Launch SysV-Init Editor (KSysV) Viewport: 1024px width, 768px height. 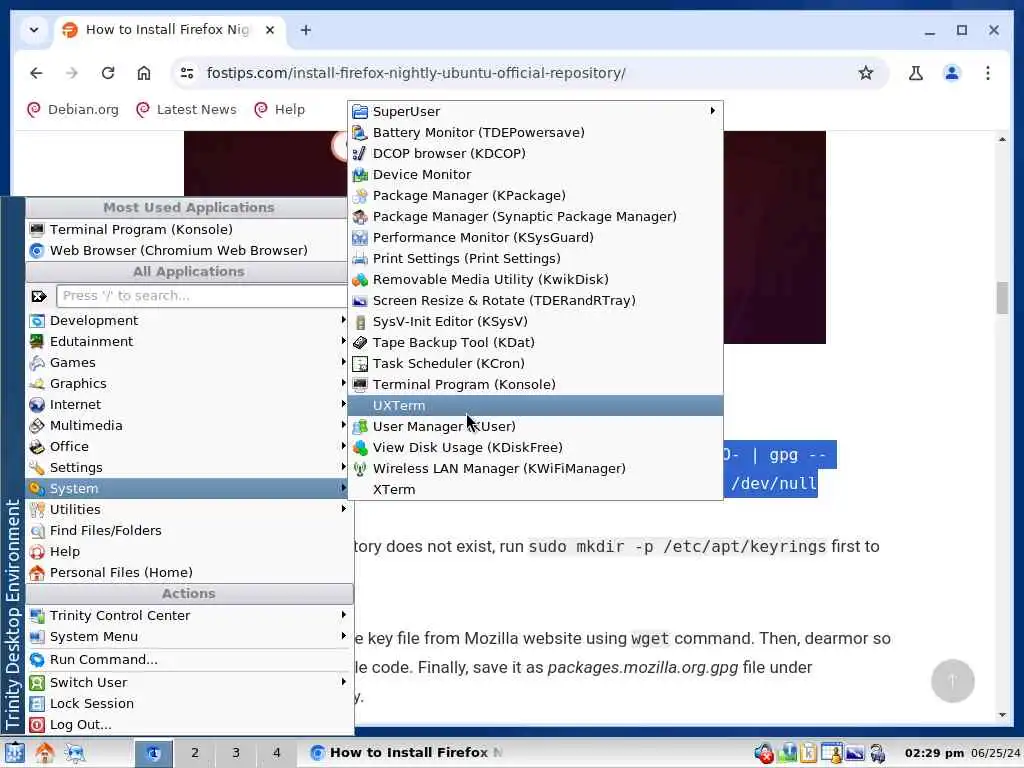coord(535,321)
